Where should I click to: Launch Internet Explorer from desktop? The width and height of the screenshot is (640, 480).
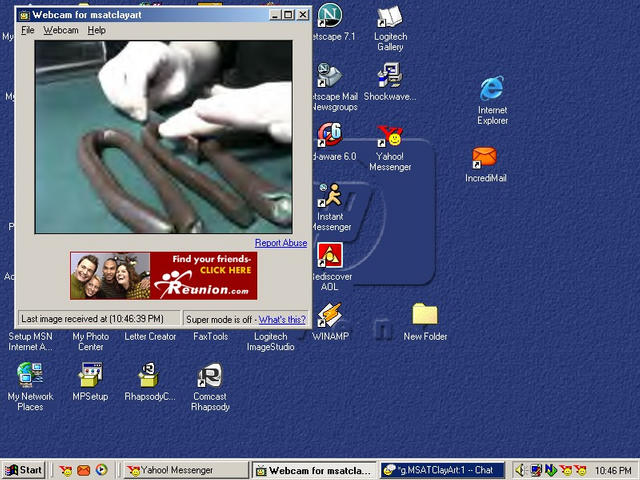coord(492,88)
